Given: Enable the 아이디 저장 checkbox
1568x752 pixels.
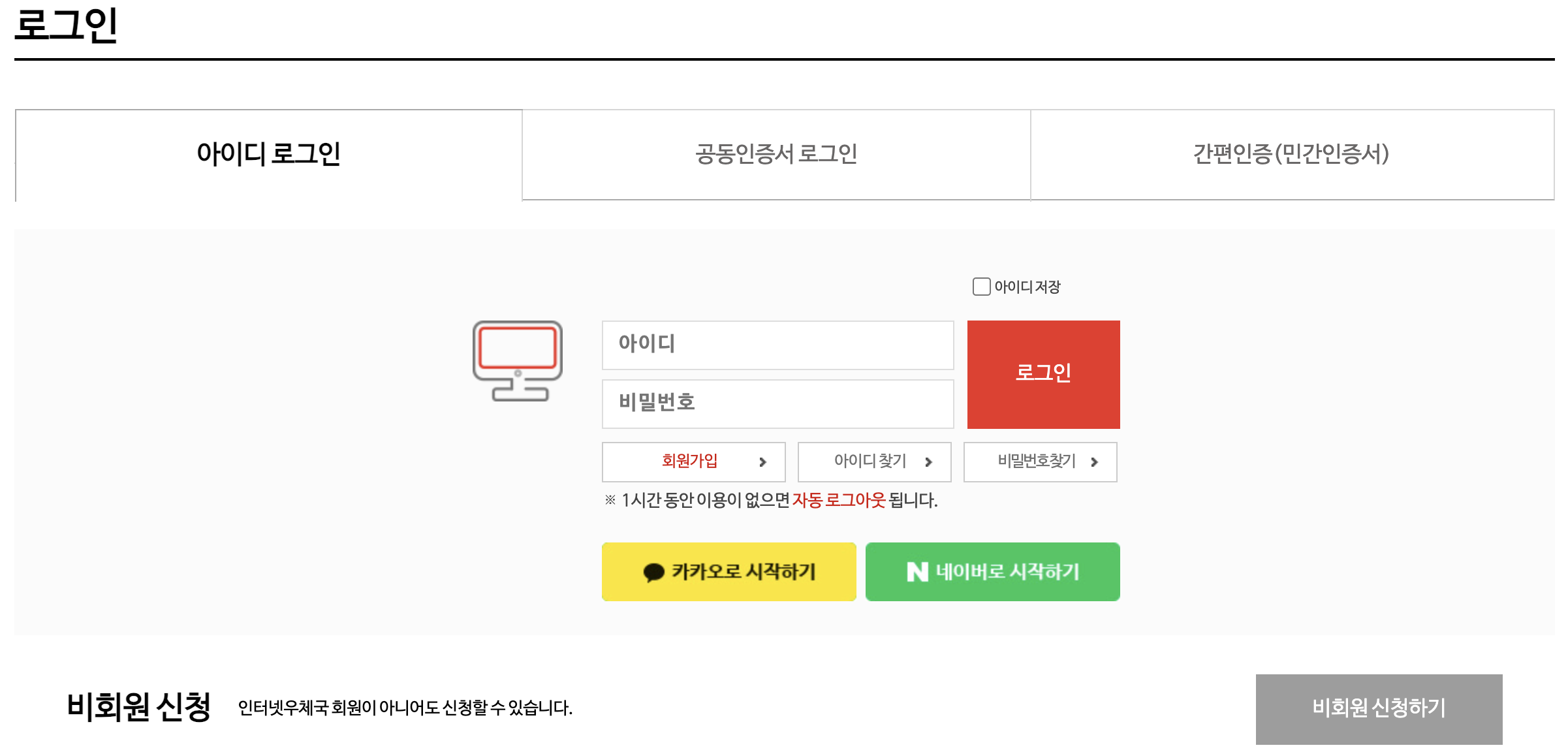Looking at the screenshot, I should [x=980, y=286].
